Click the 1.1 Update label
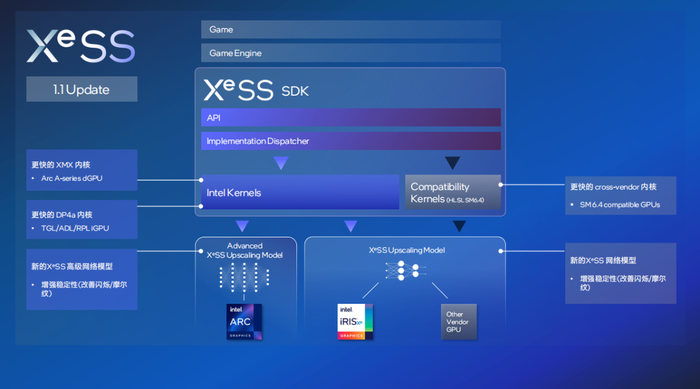This screenshot has height=389, width=700. coord(82,89)
